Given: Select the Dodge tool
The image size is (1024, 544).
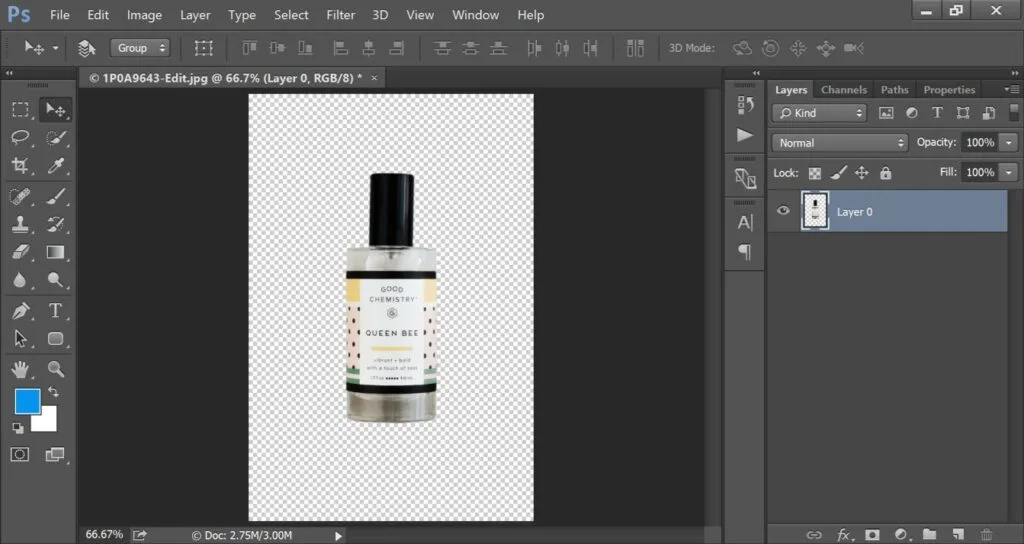Looking at the screenshot, I should pos(56,280).
